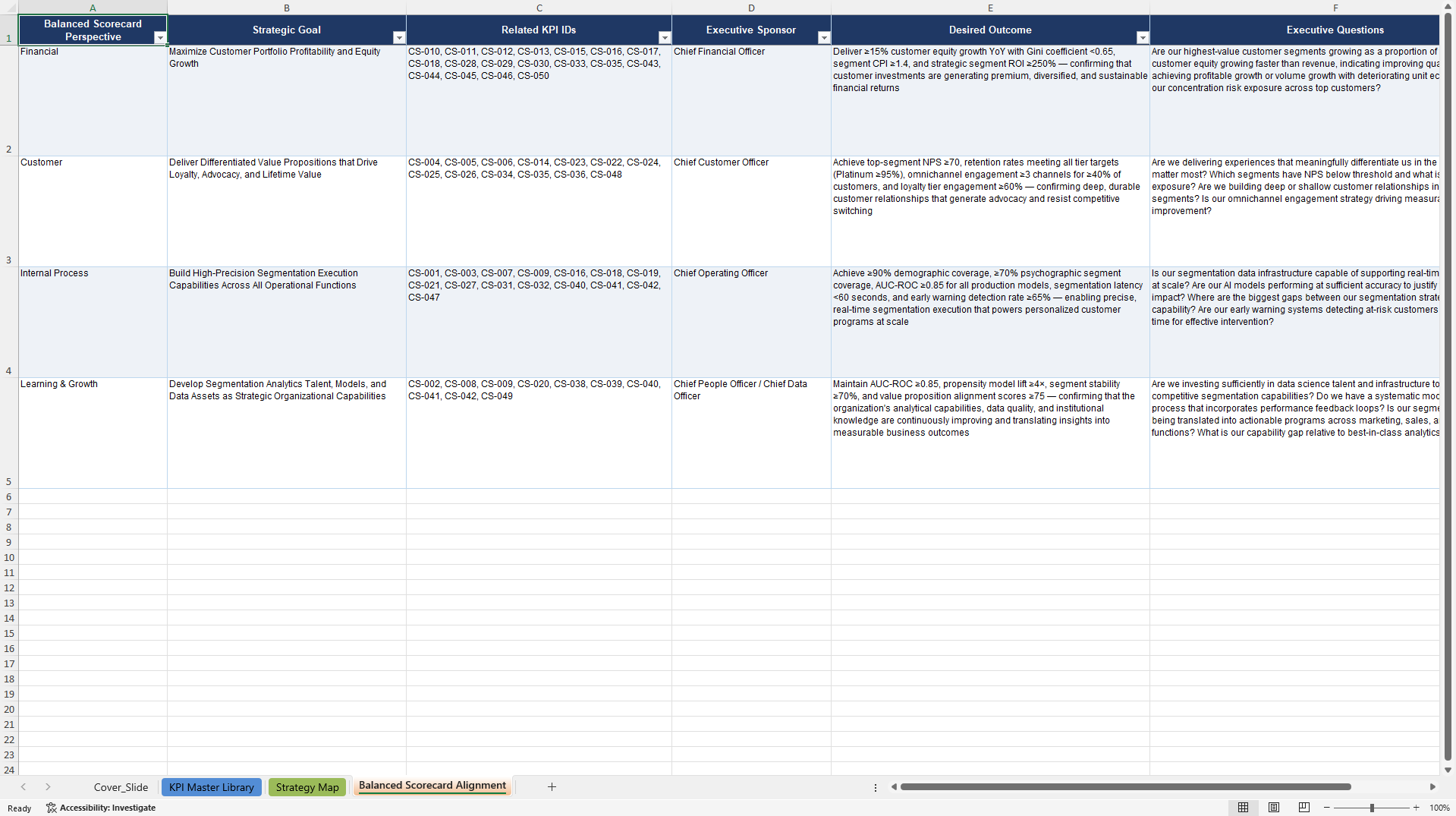Viewport: 1456px width, 816px height.
Task: Select outcome cell 'Achieve top-segment NPS ≥70'
Action: [990, 211]
